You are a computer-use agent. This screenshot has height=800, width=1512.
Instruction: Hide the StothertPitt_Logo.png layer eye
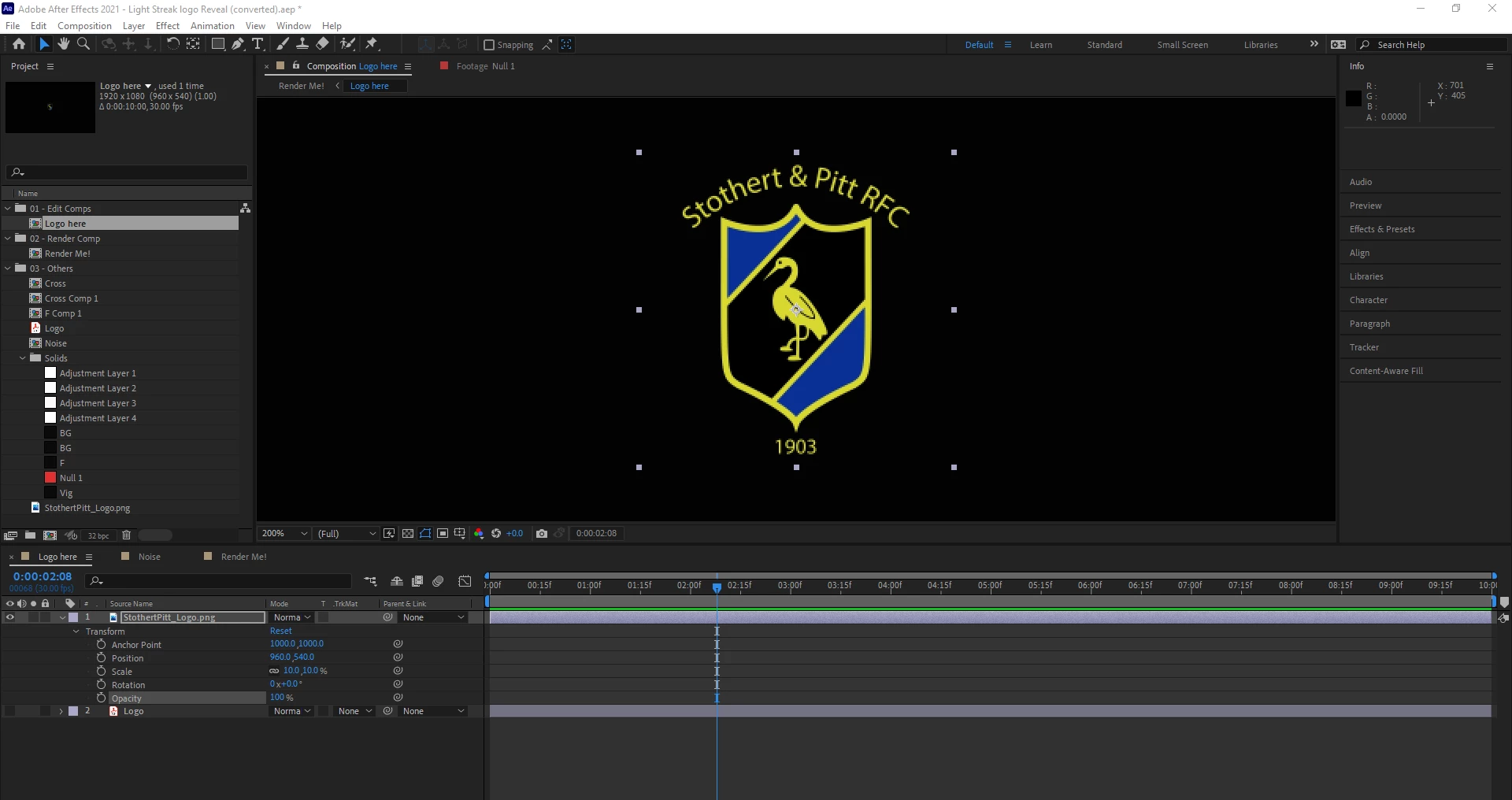(x=10, y=617)
